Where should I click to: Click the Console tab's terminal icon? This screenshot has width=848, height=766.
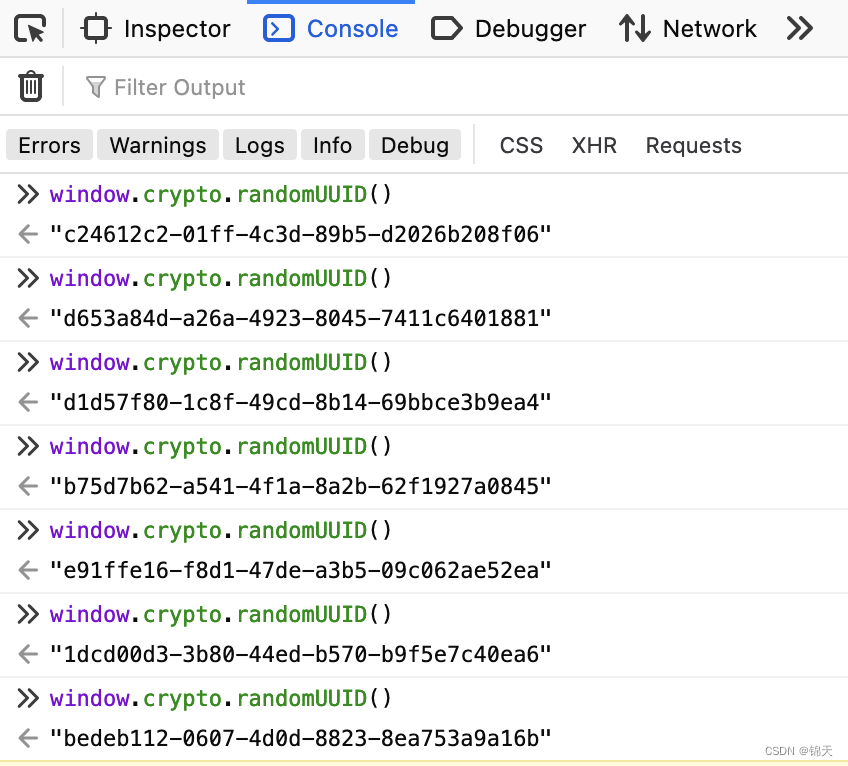coord(278,28)
